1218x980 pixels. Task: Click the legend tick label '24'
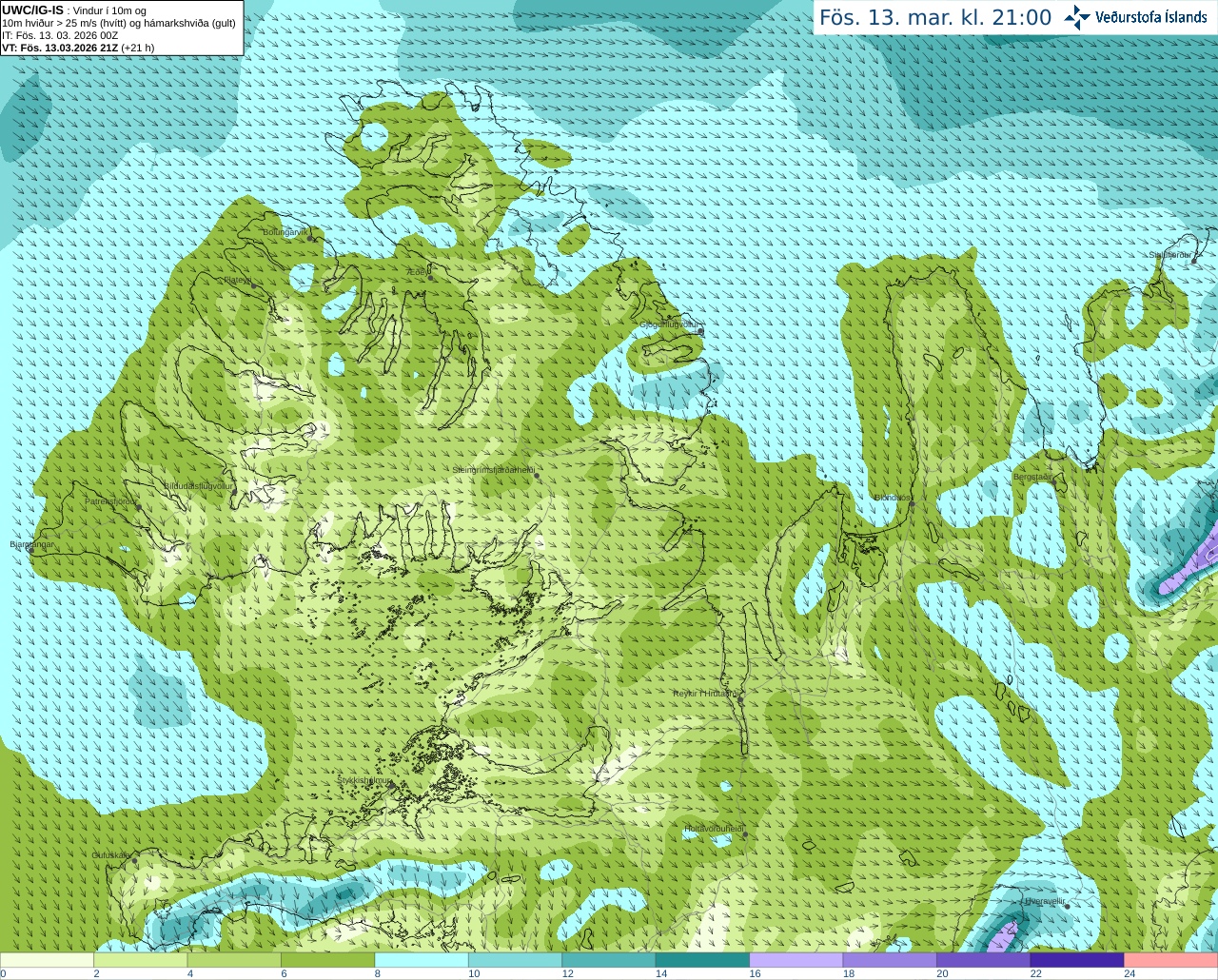[x=1130, y=973]
